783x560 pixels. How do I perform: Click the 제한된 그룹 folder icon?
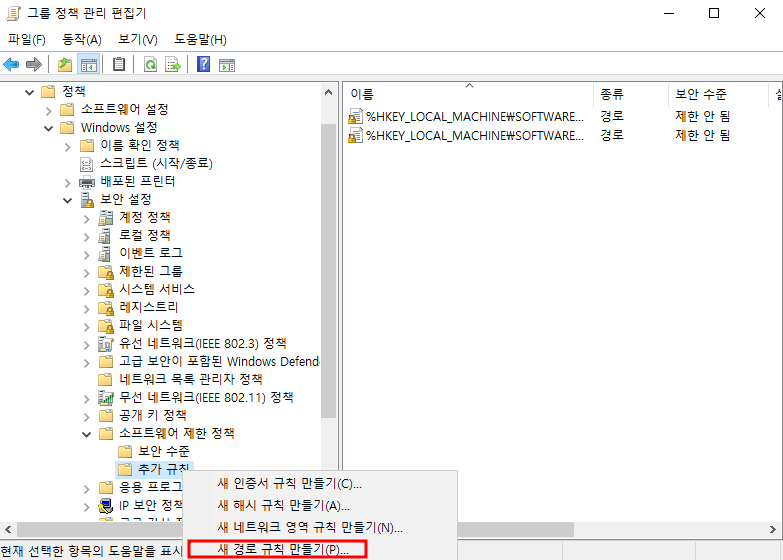(106, 272)
